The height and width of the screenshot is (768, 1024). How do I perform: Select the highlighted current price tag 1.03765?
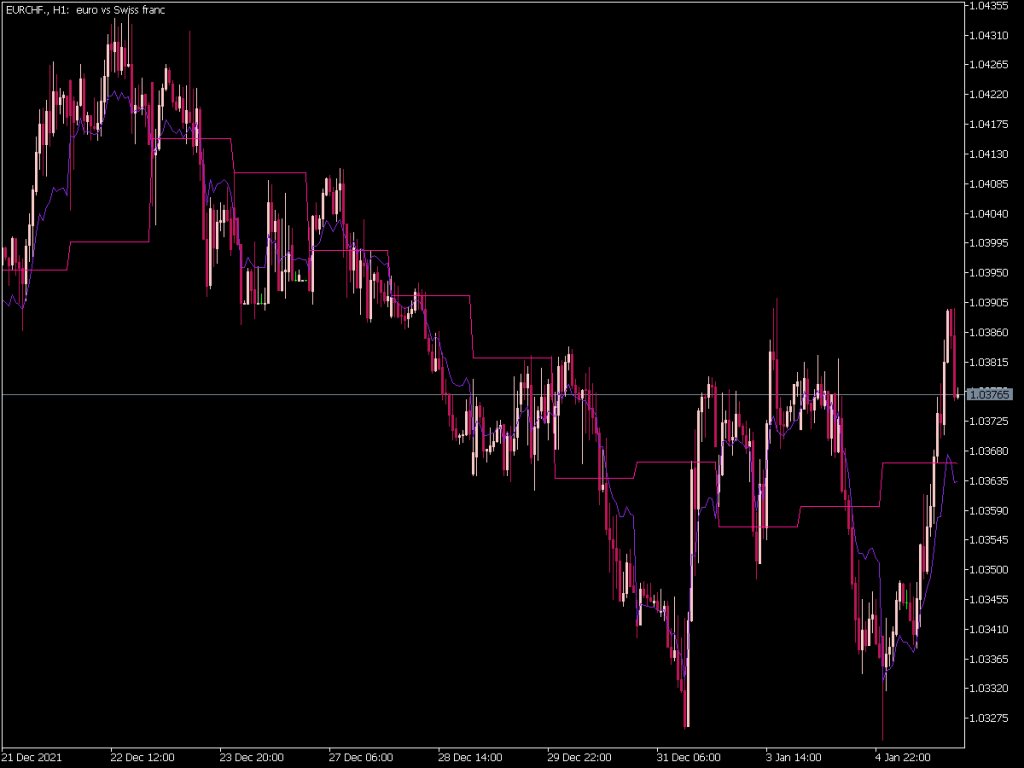[x=991, y=395]
